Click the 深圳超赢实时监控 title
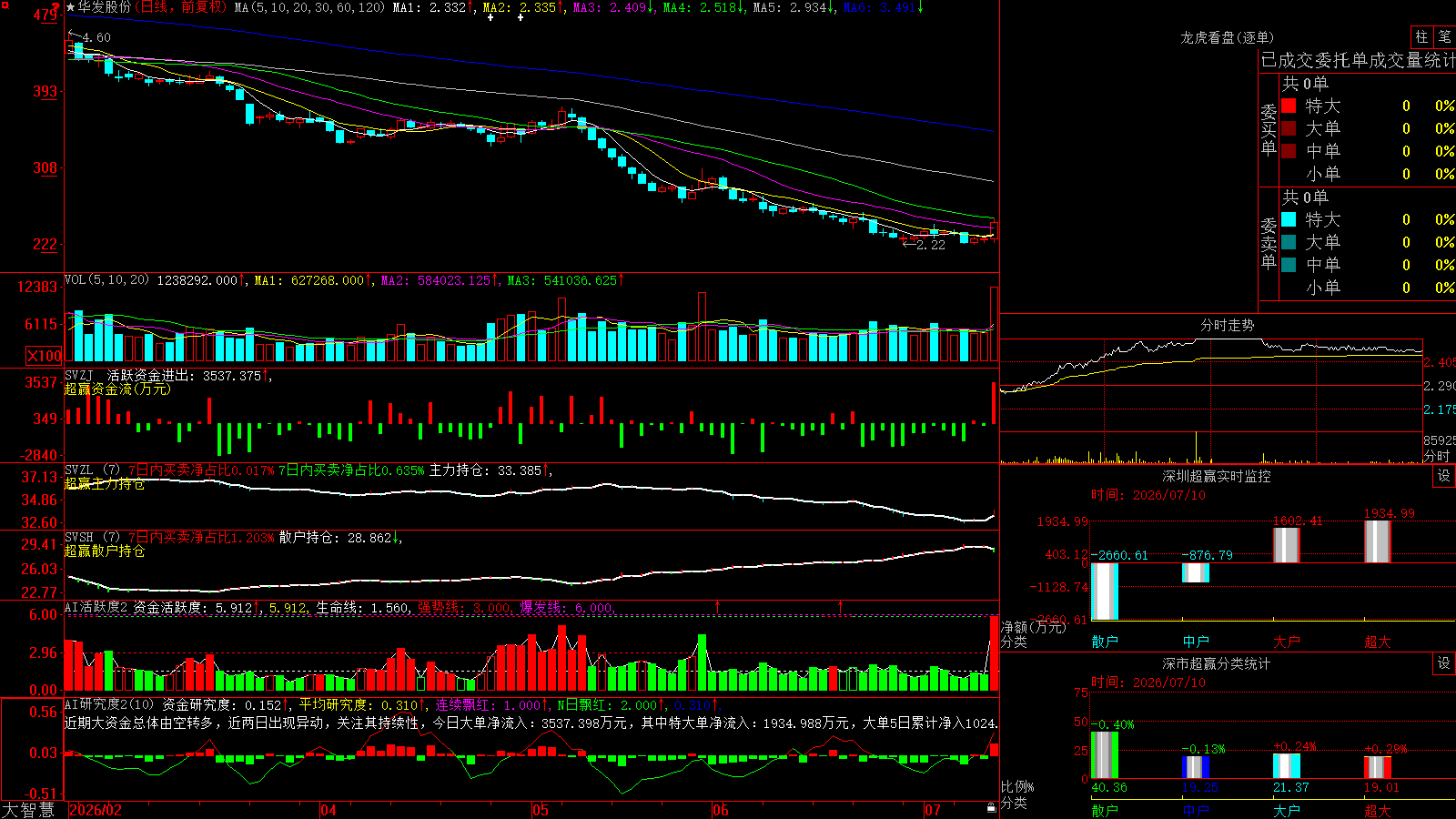The height and width of the screenshot is (819, 1456). [x=1217, y=476]
